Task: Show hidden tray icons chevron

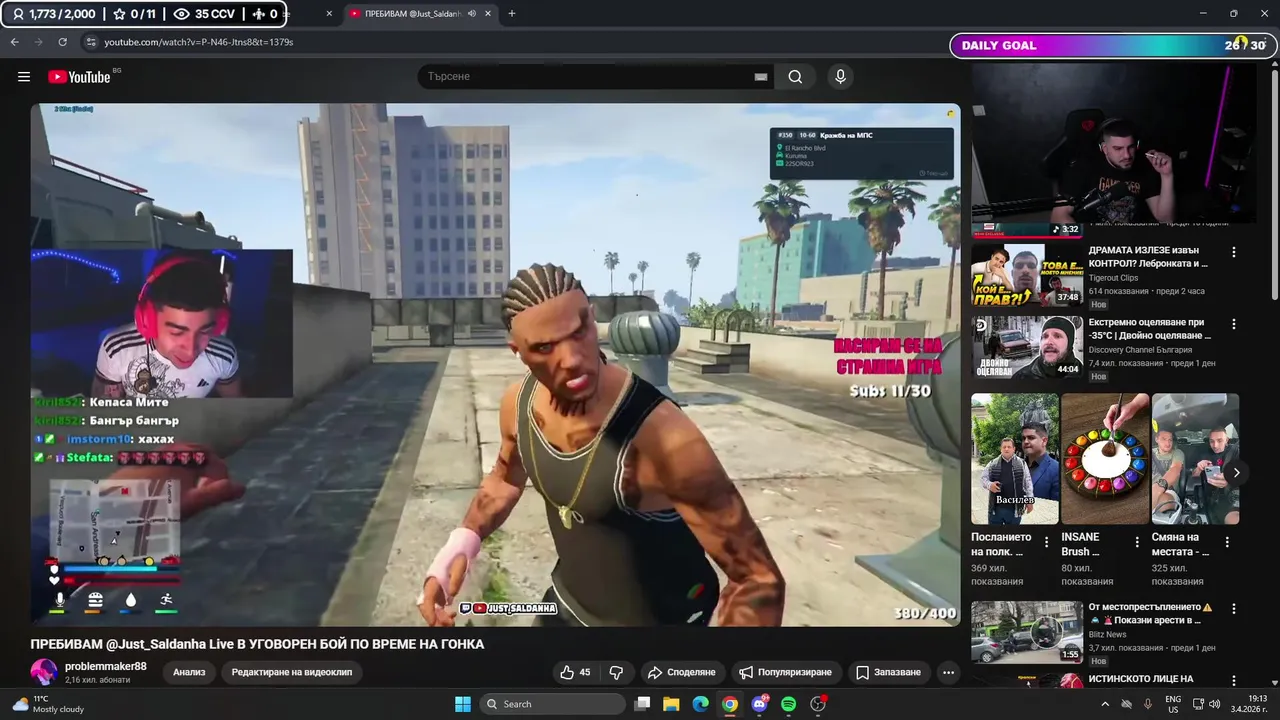Action: (x=1105, y=704)
